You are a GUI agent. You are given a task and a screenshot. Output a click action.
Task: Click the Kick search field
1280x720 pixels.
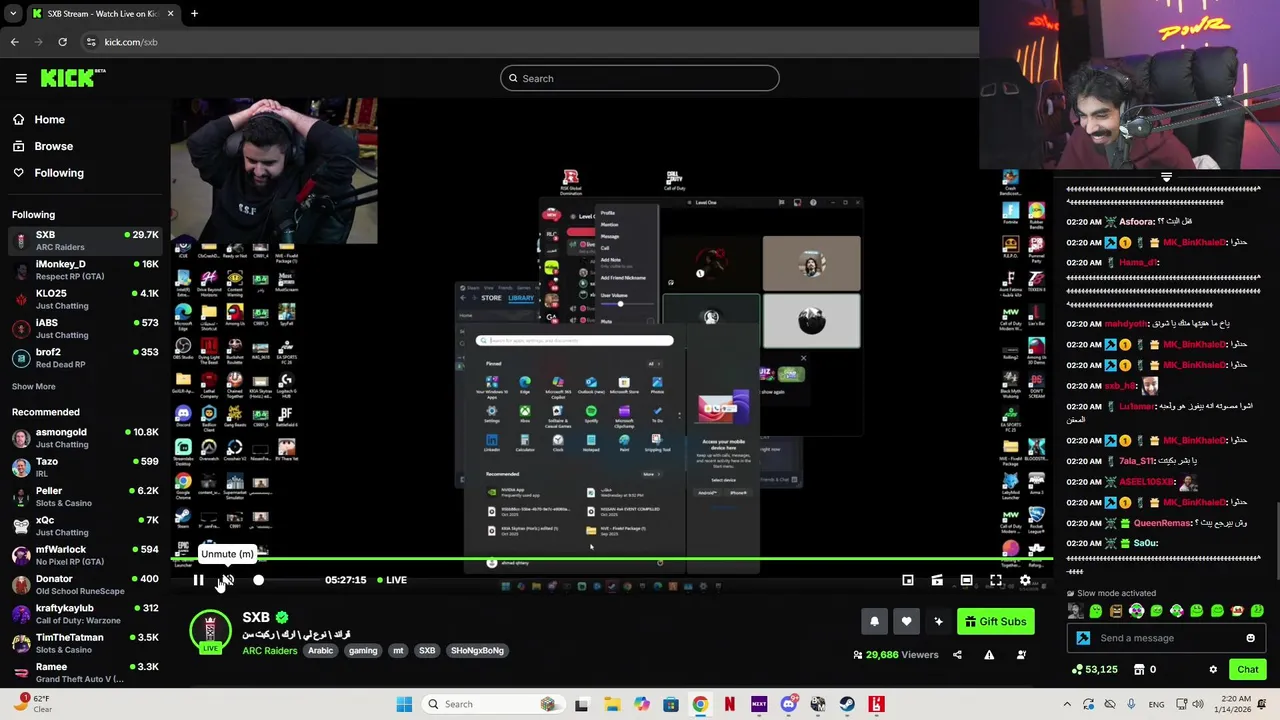(x=640, y=78)
